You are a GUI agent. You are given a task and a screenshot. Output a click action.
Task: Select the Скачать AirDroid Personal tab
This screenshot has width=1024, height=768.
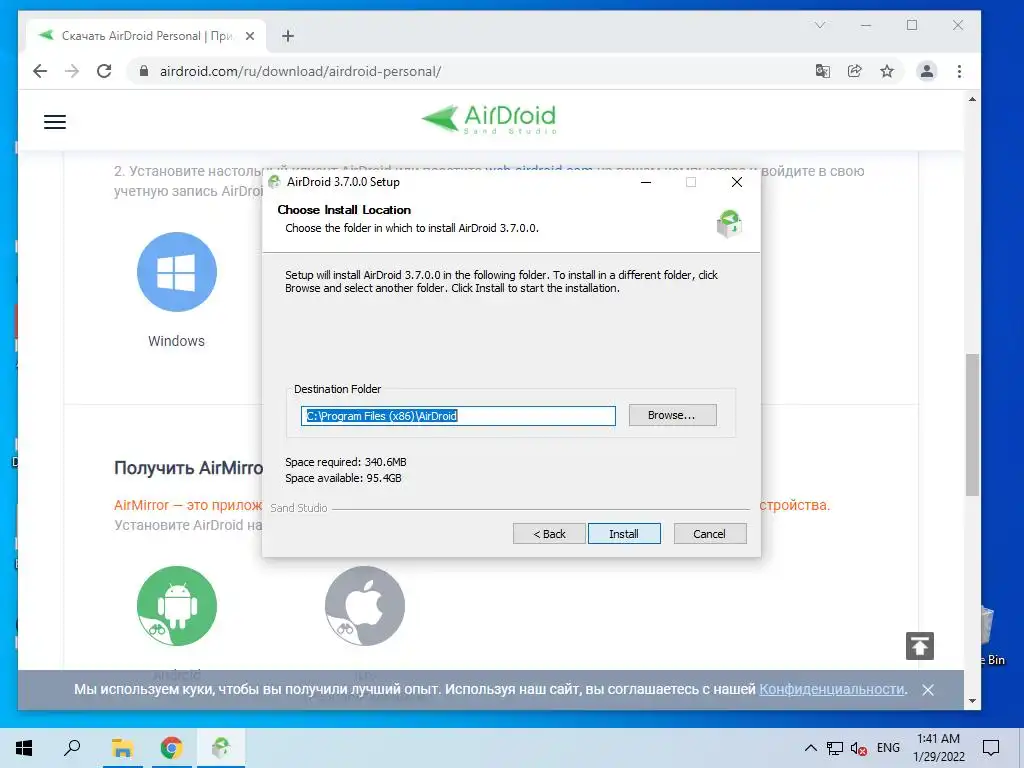[146, 36]
